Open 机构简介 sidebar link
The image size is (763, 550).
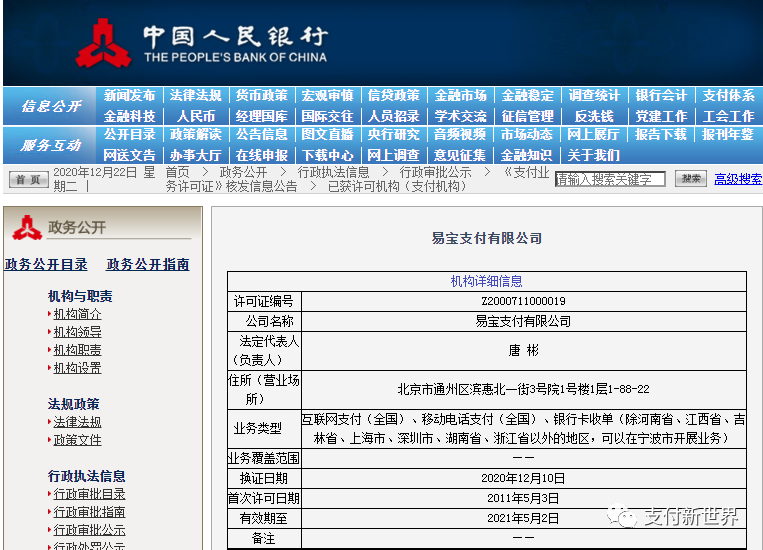(x=77, y=314)
